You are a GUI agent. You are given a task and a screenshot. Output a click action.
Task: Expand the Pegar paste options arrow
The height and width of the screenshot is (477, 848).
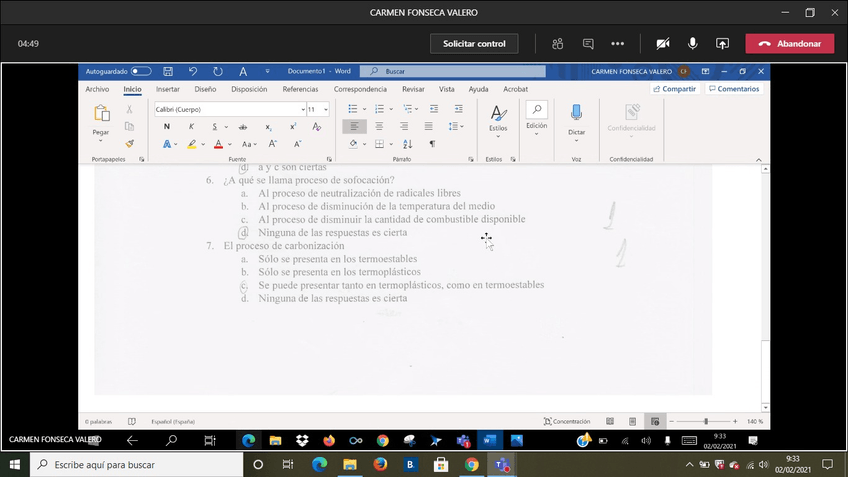pos(101,141)
